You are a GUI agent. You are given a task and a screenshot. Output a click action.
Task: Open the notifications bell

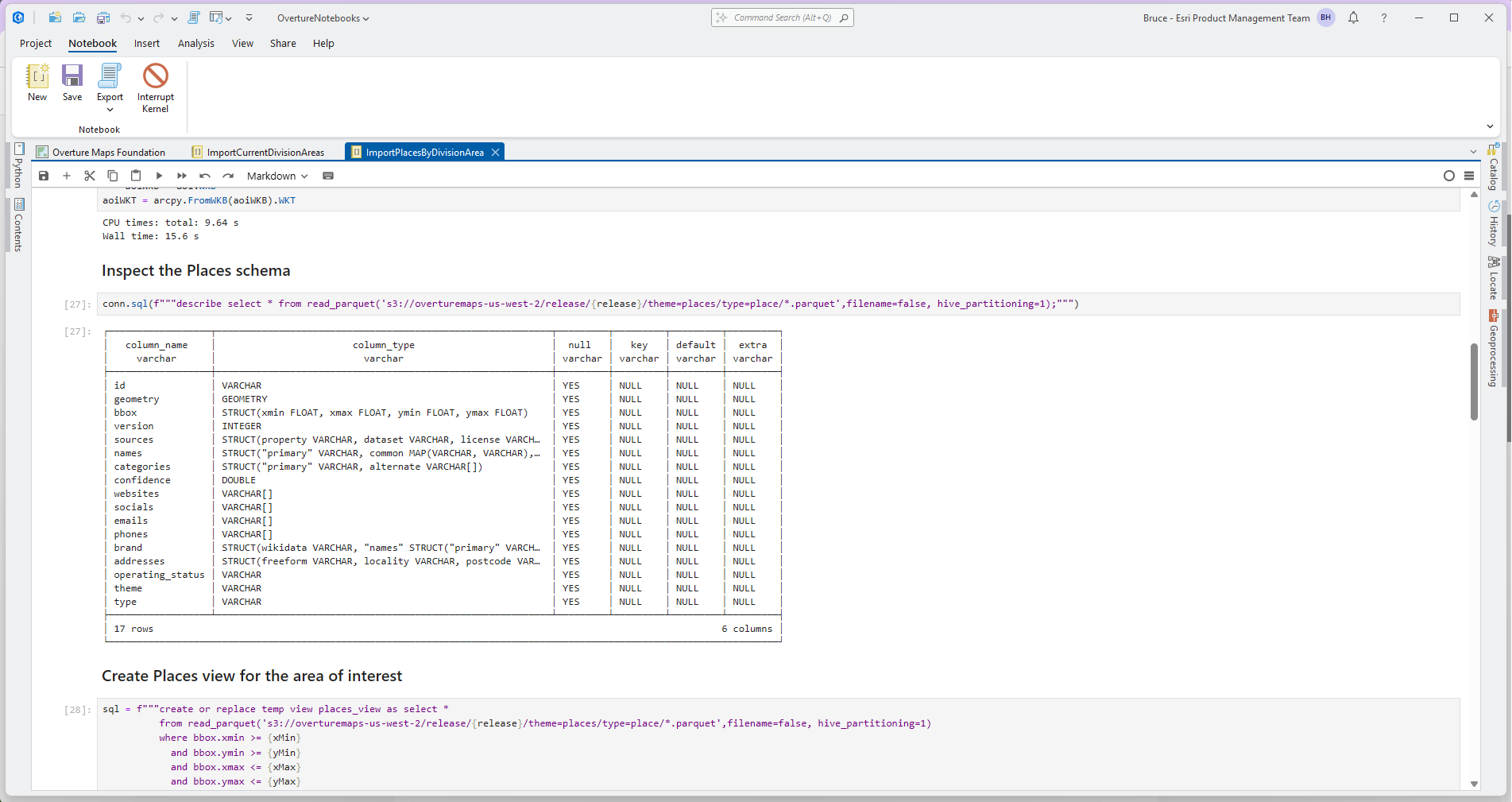(1353, 17)
